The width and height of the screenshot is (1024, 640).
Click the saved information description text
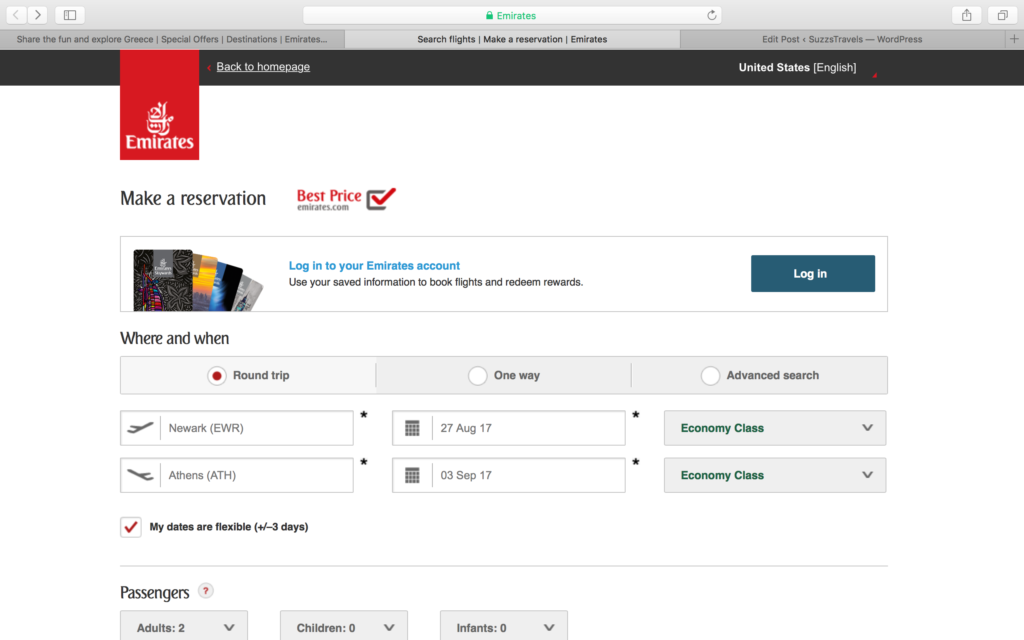(436, 282)
